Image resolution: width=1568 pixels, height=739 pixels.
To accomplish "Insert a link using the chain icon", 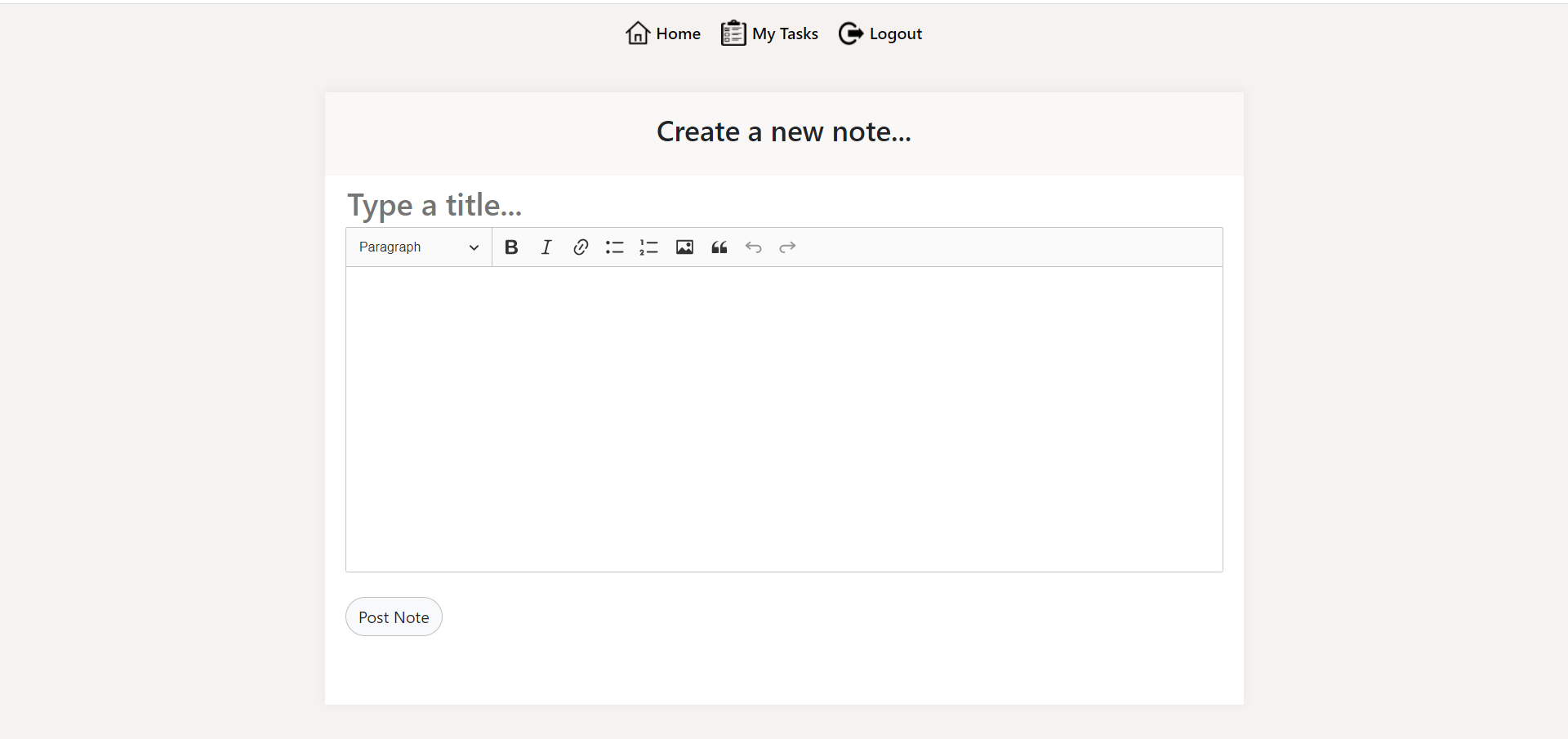I will tap(581, 247).
